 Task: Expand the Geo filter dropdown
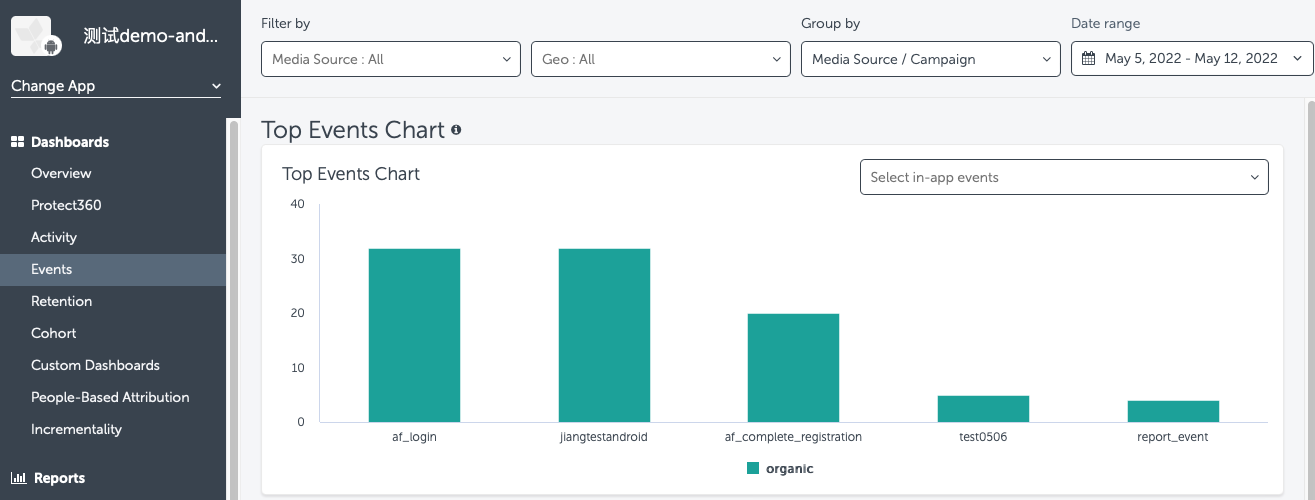660,59
